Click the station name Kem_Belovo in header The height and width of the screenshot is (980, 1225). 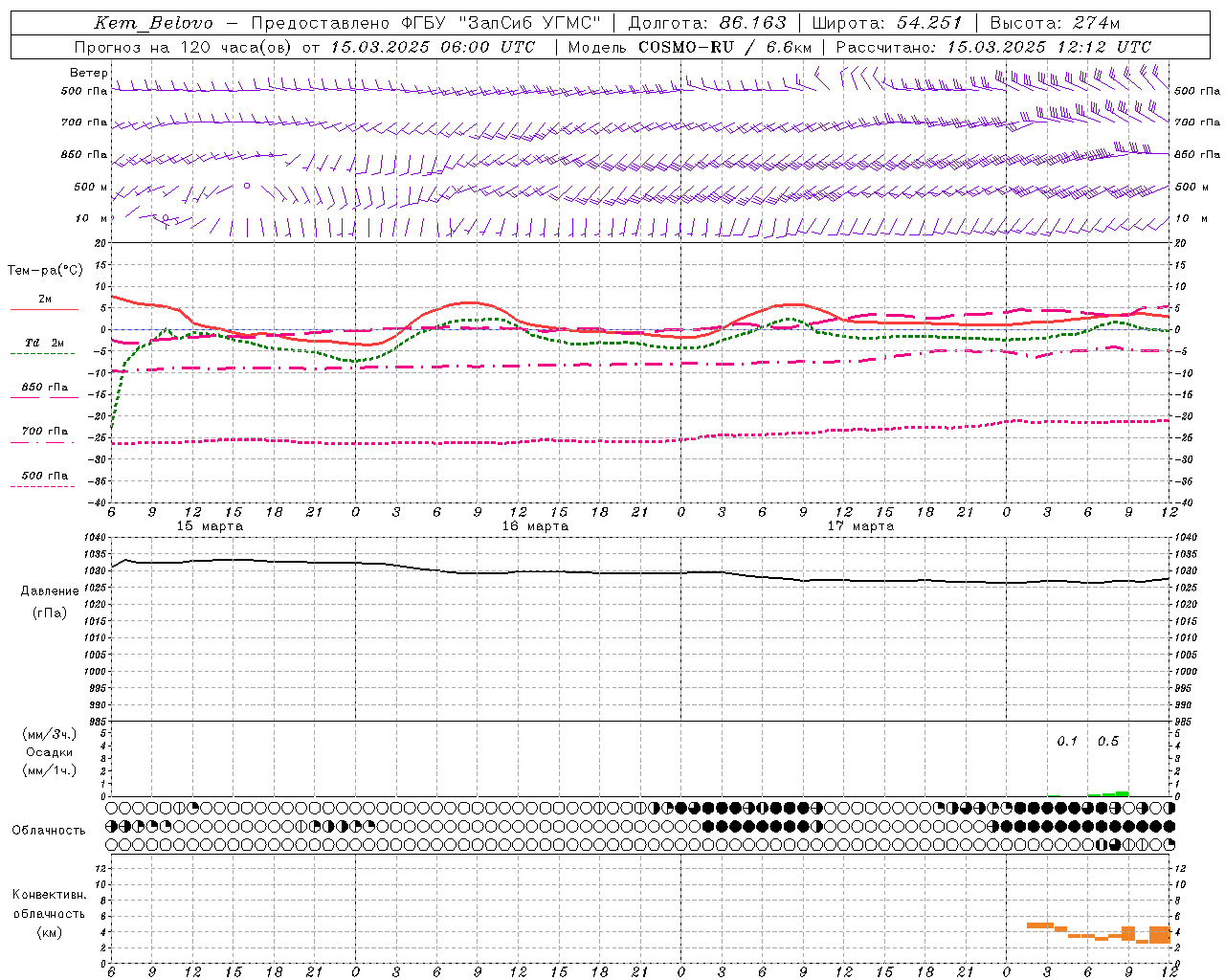tap(154, 23)
